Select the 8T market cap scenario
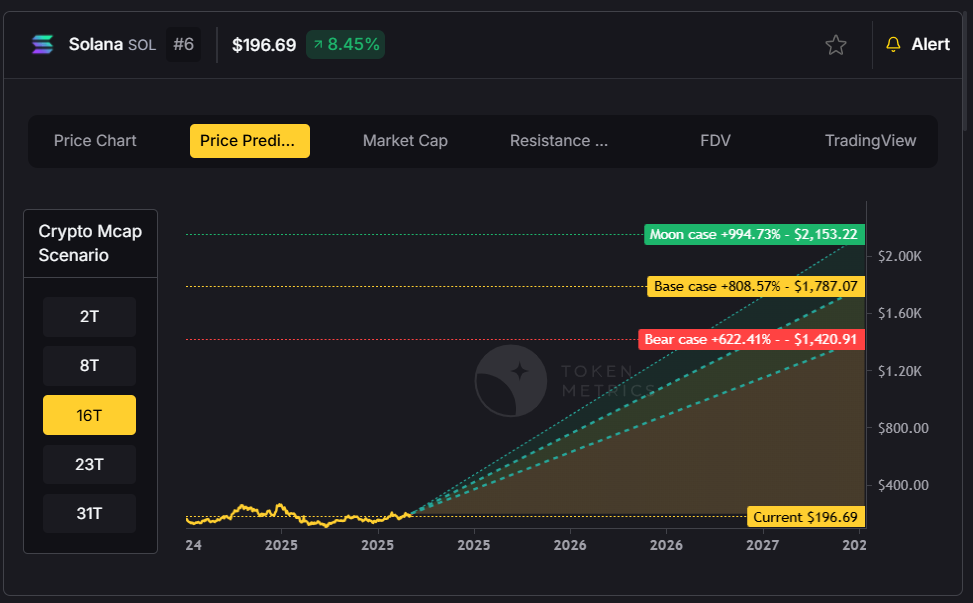The height and width of the screenshot is (603, 973). (x=89, y=365)
